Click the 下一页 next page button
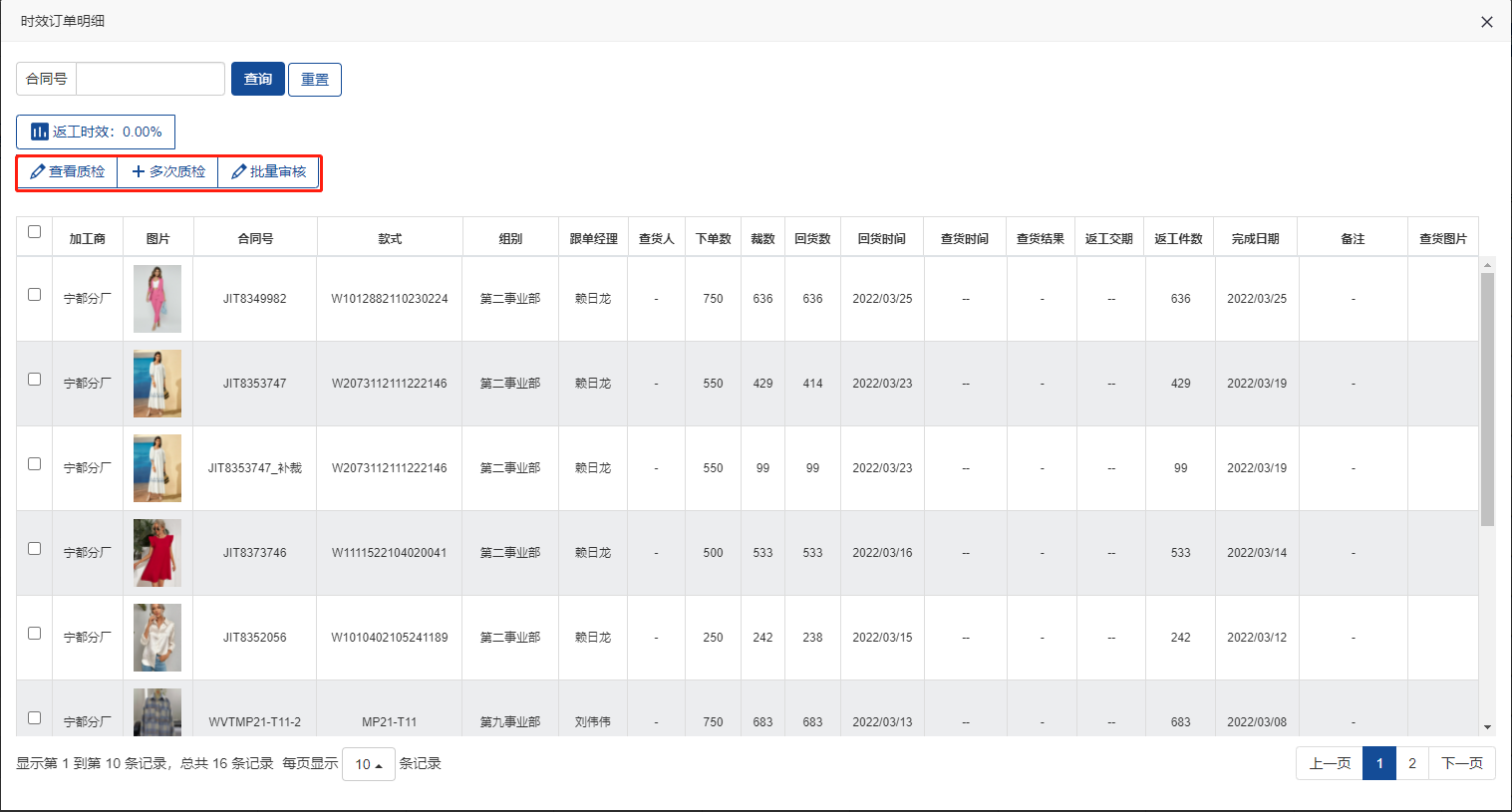Viewport: 1512px width, 812px height. [1461, 763]
